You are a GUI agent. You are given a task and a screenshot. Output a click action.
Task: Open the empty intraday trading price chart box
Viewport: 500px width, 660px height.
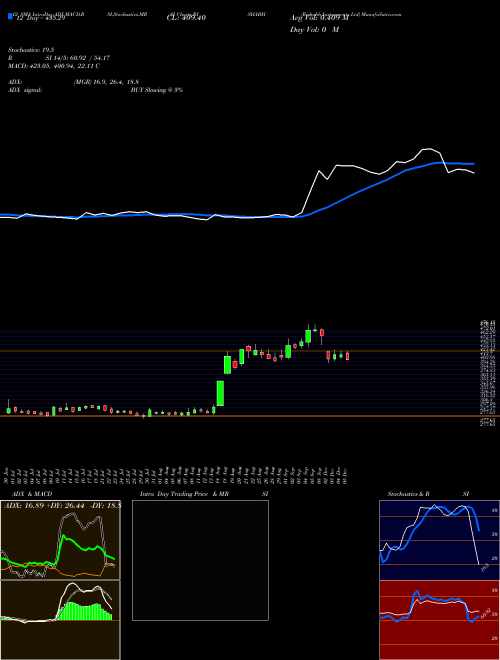click(200, 560)
